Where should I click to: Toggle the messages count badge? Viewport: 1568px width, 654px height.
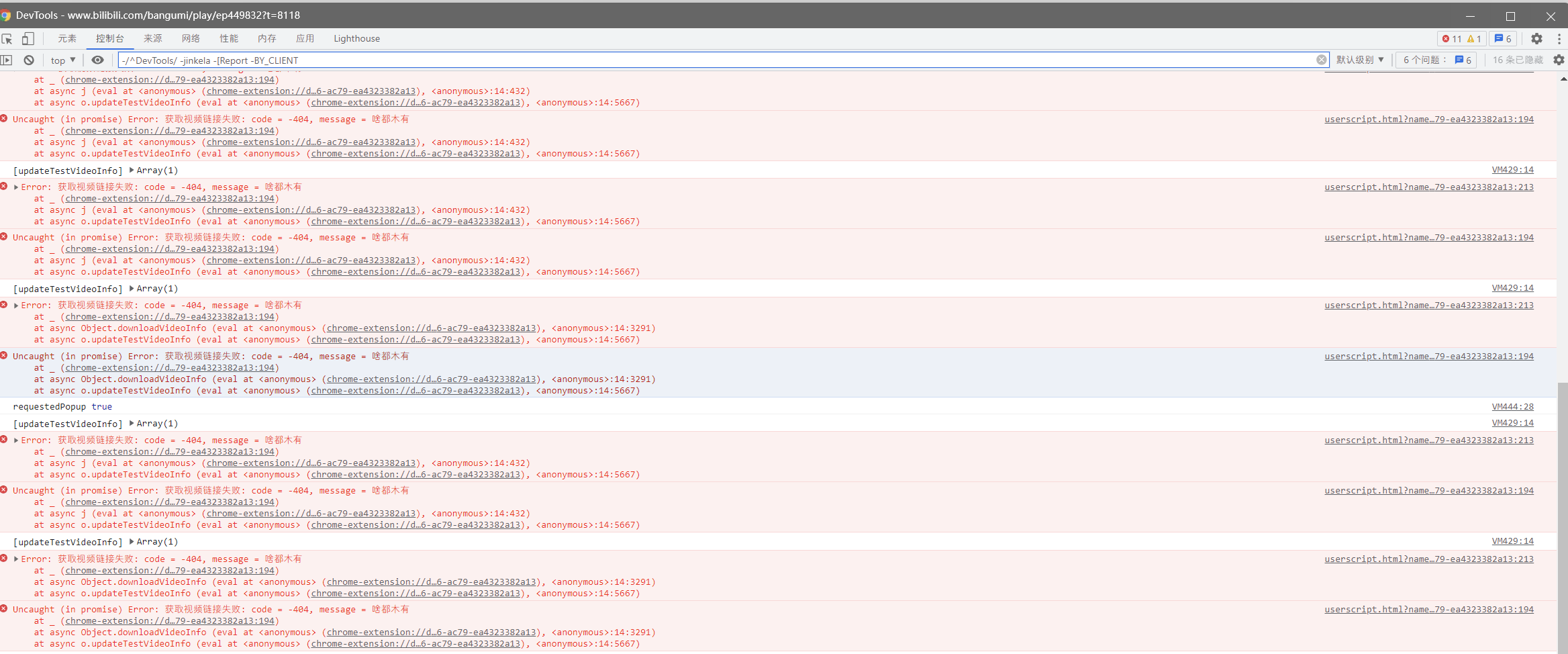(1503, 38)
